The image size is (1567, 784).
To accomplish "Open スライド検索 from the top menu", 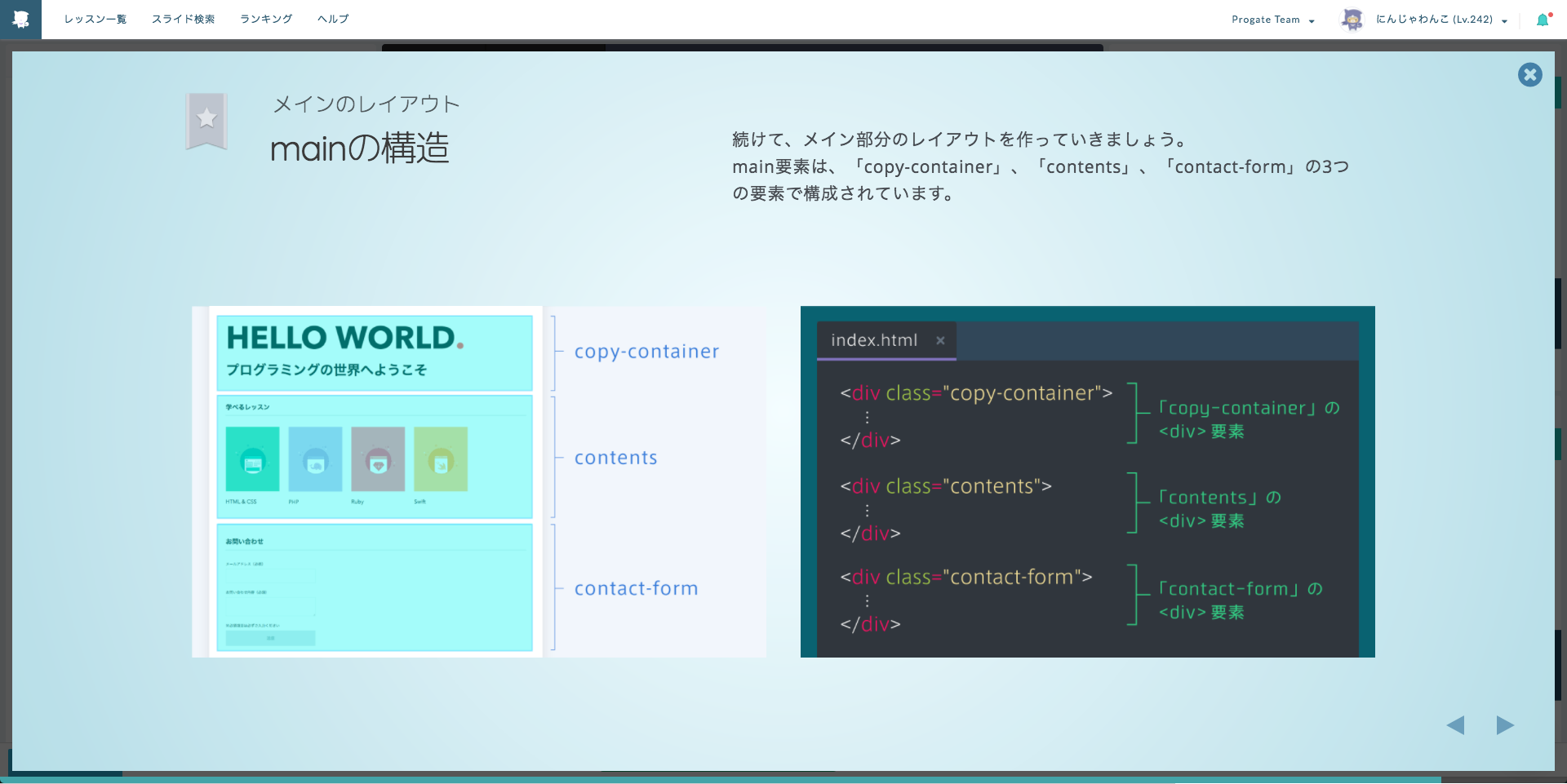I will click(x=184, y=19).
